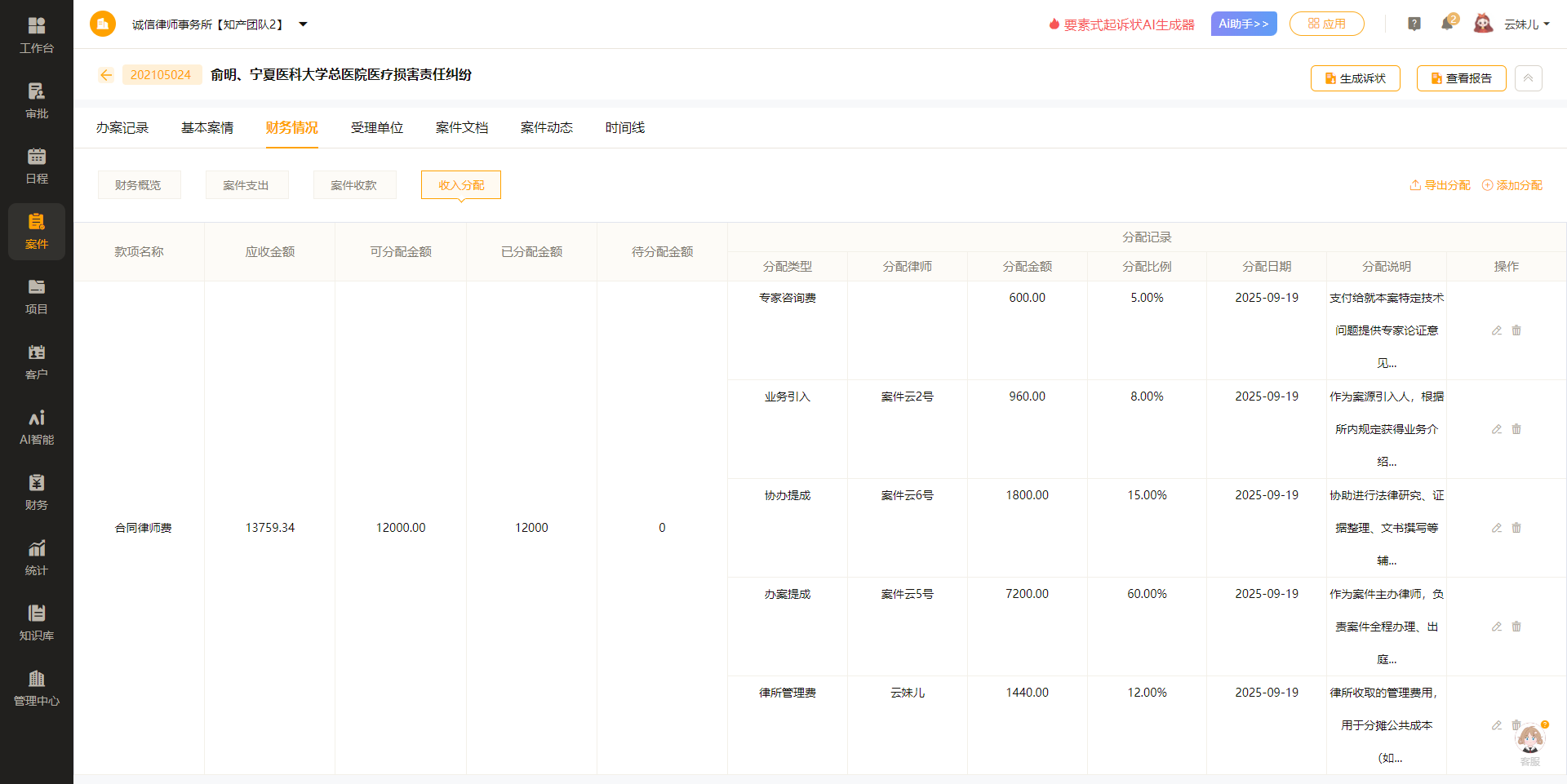Screen dimensions: 1567x784
Task: Click the 添加分配 link
Action: (x=1512, y=185)
